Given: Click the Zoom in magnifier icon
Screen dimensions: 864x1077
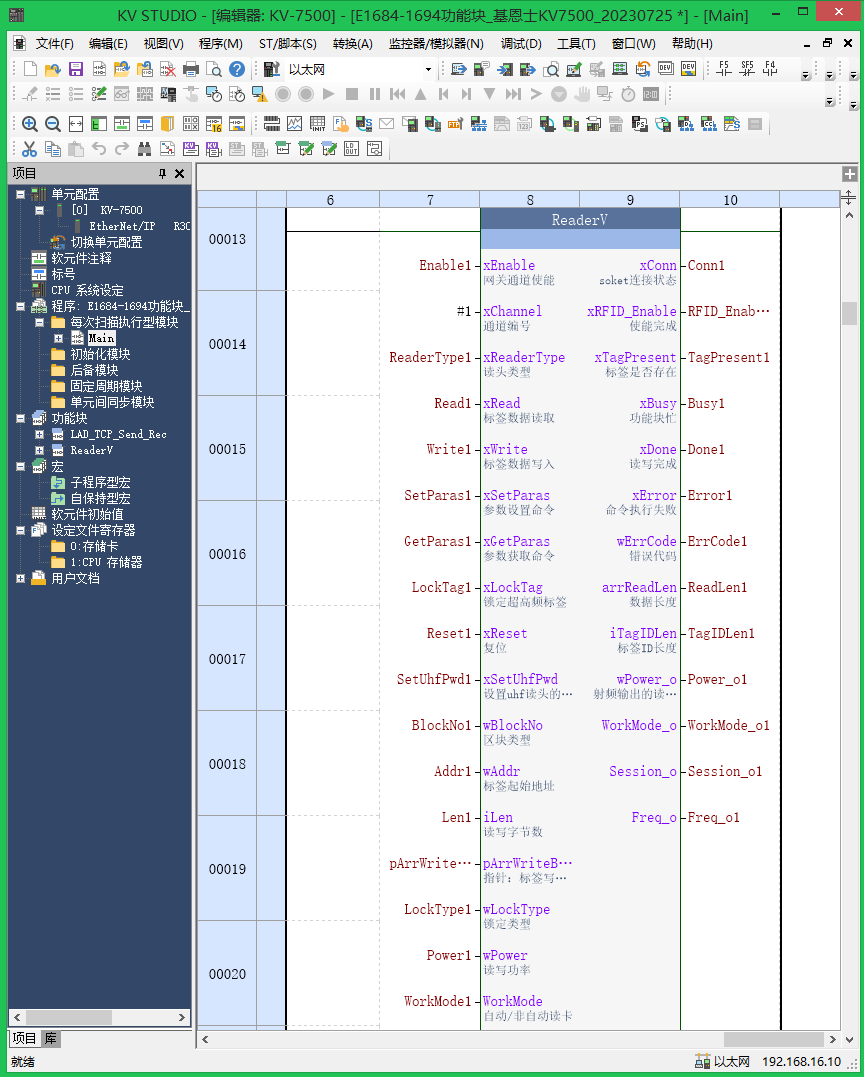Looking at the screenshot, I should [30, 124].
